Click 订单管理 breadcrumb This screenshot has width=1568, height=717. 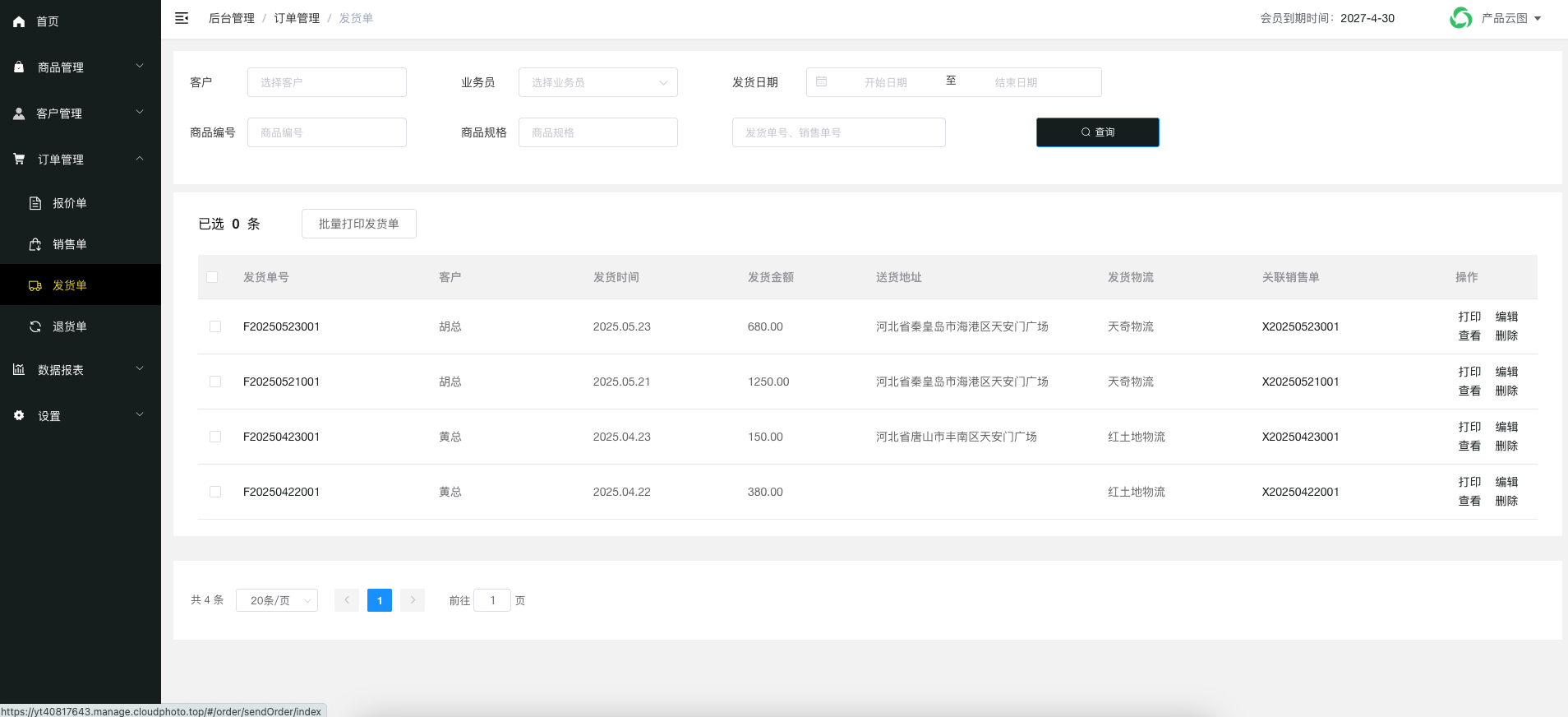click(x=297, y=18)
